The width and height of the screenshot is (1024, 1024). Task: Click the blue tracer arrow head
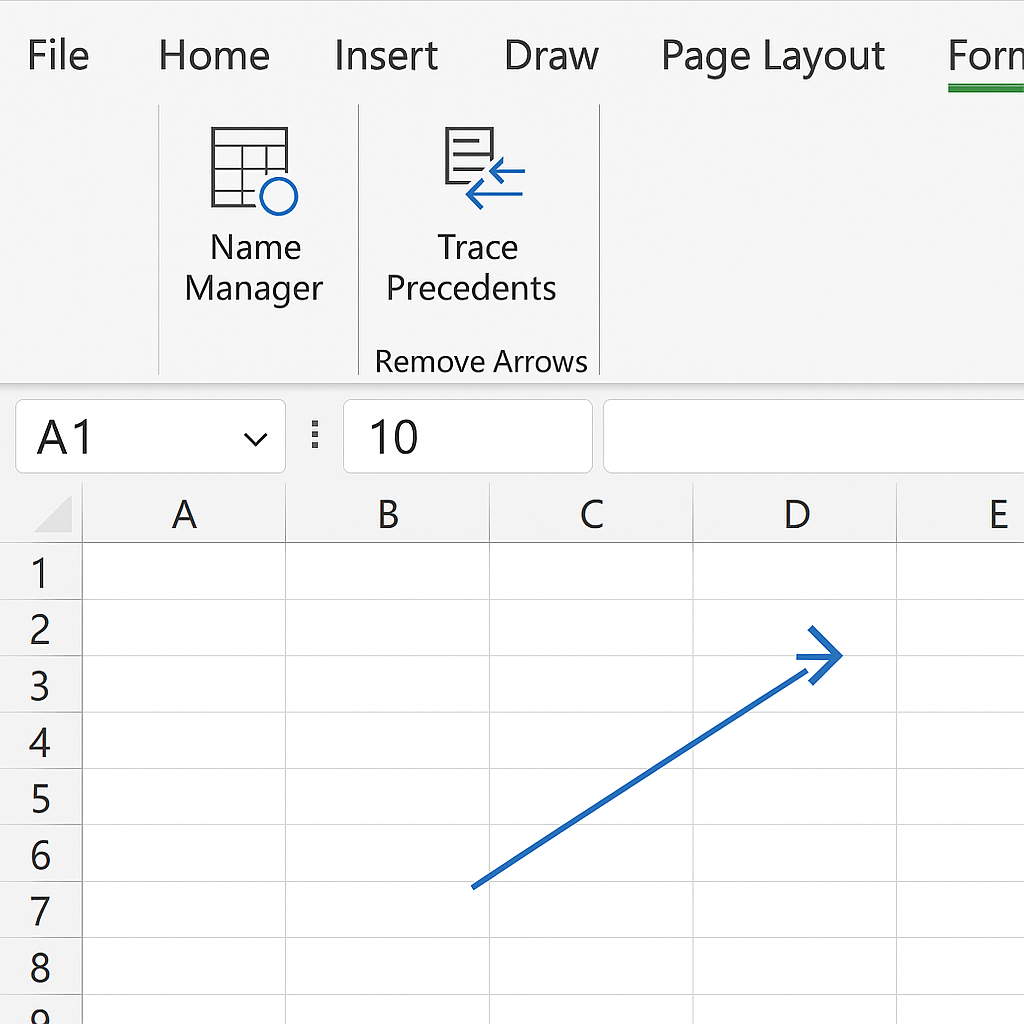click(x=824, y=655)
